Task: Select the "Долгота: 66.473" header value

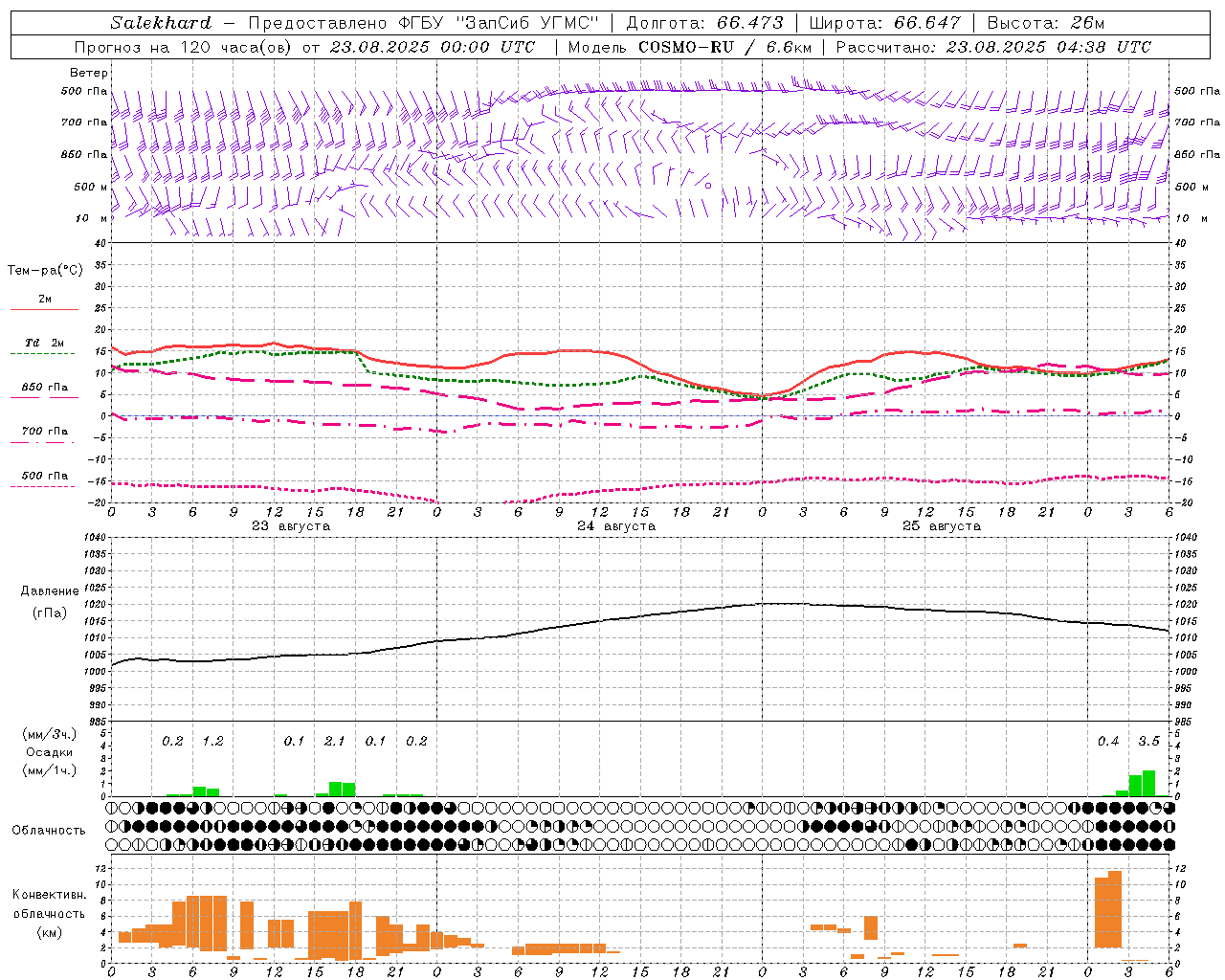Action: [x=704, y=23]
